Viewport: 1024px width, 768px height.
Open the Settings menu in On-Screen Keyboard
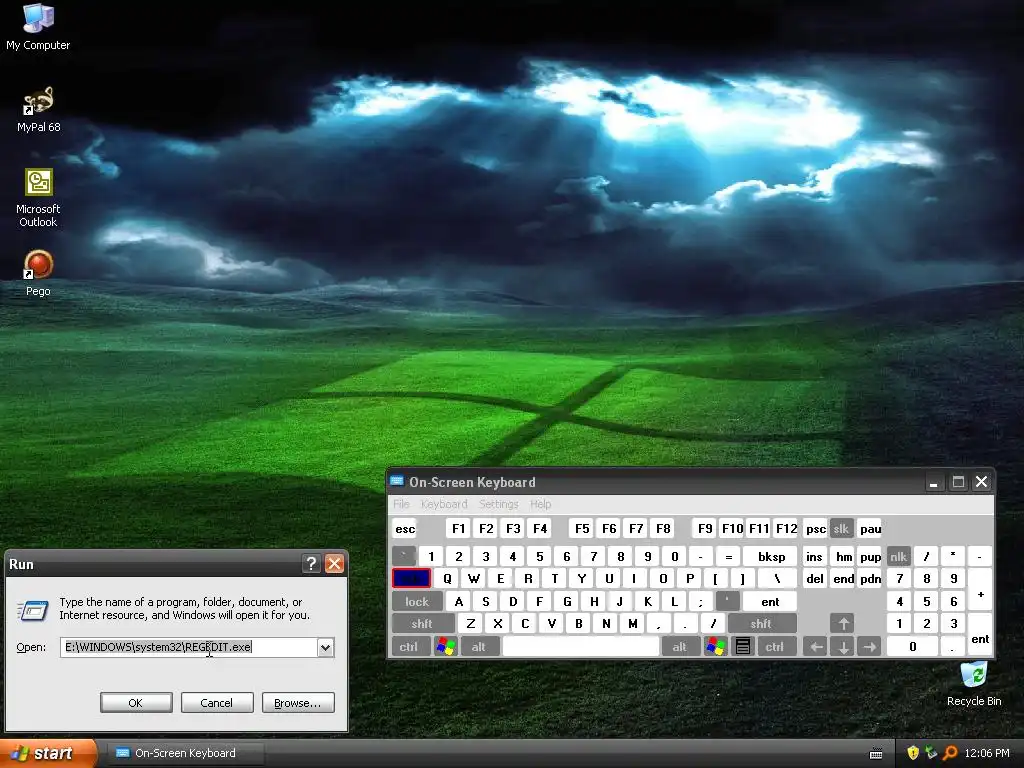coord(498,504)
